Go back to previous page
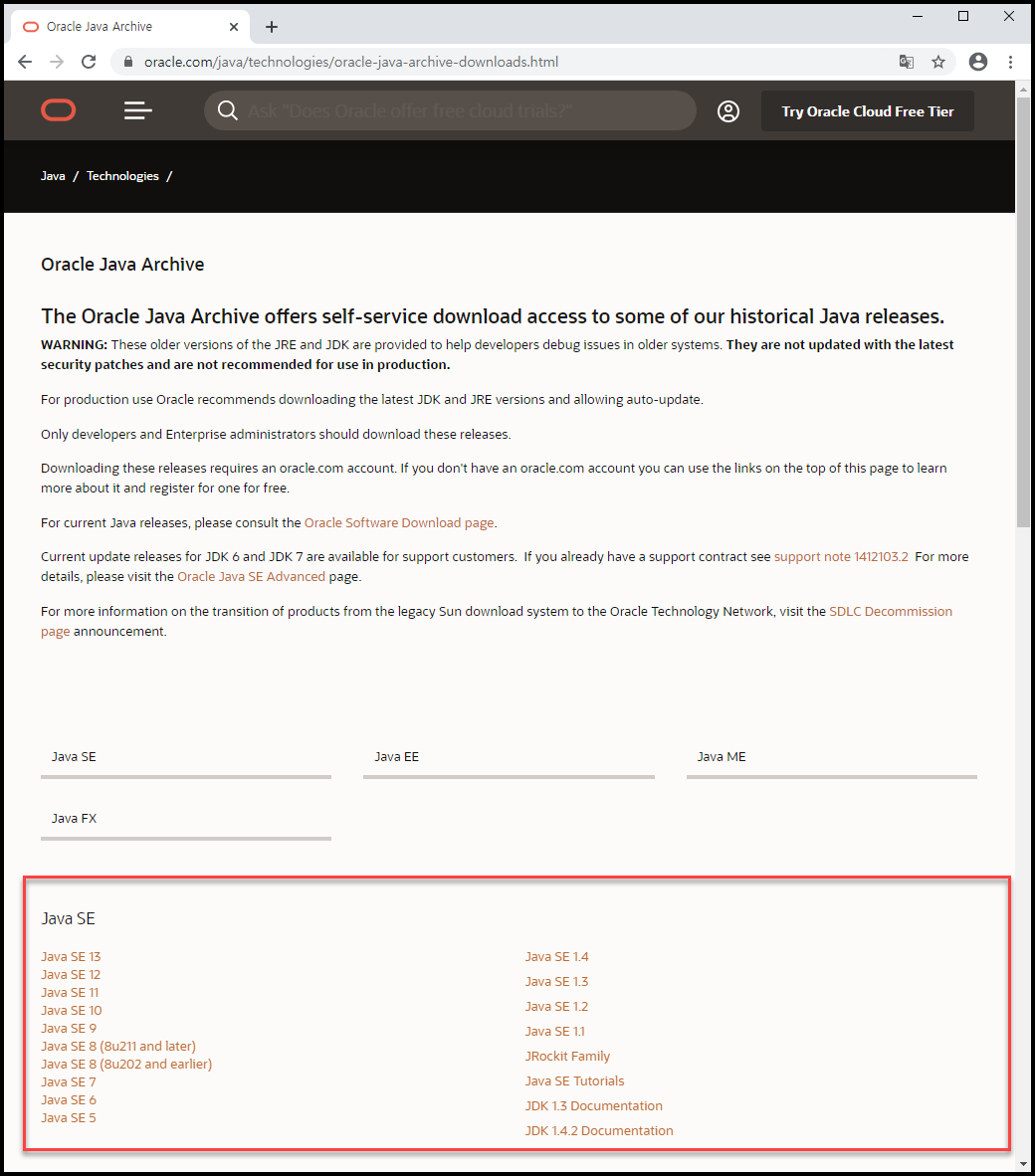The image size is (1035, 1176). [25, 62]
